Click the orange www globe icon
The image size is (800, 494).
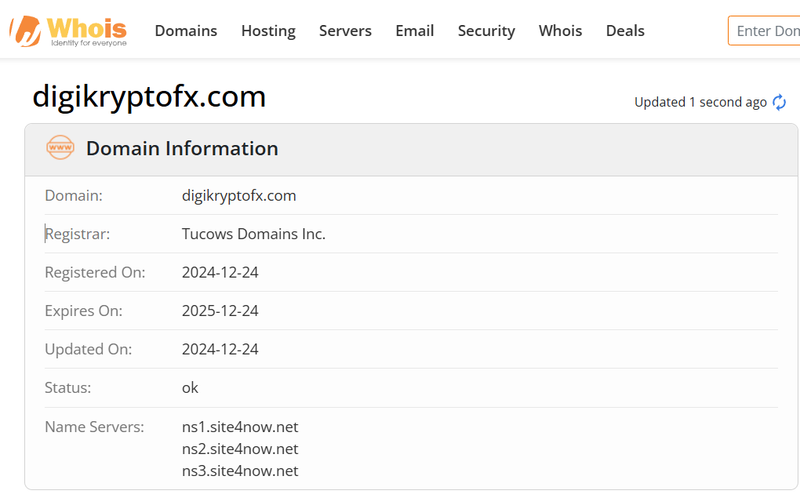60,147
